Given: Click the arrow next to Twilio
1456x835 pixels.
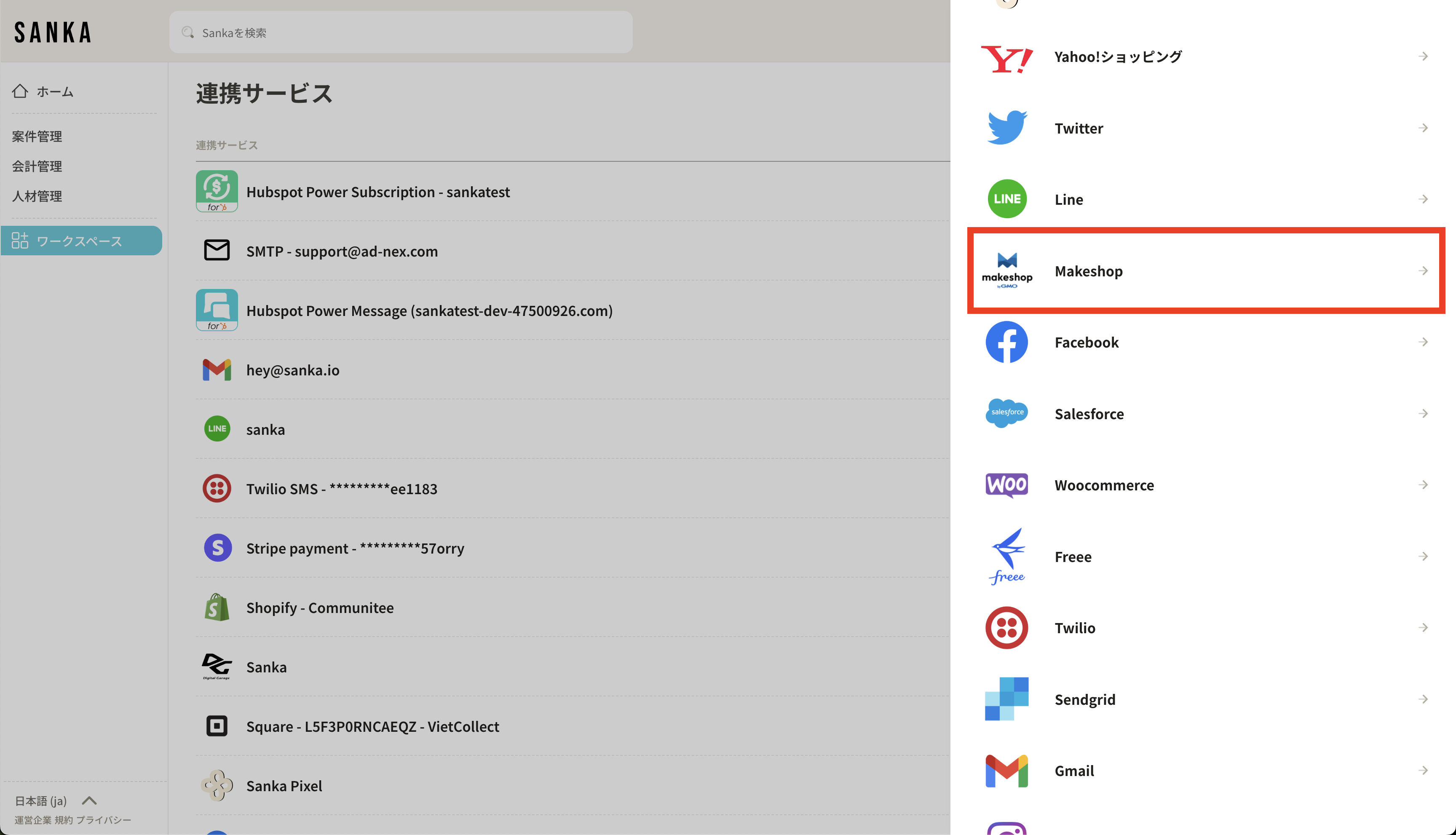Looking at the screenshot, I should pyautogui.click(x=1423, y=628).
